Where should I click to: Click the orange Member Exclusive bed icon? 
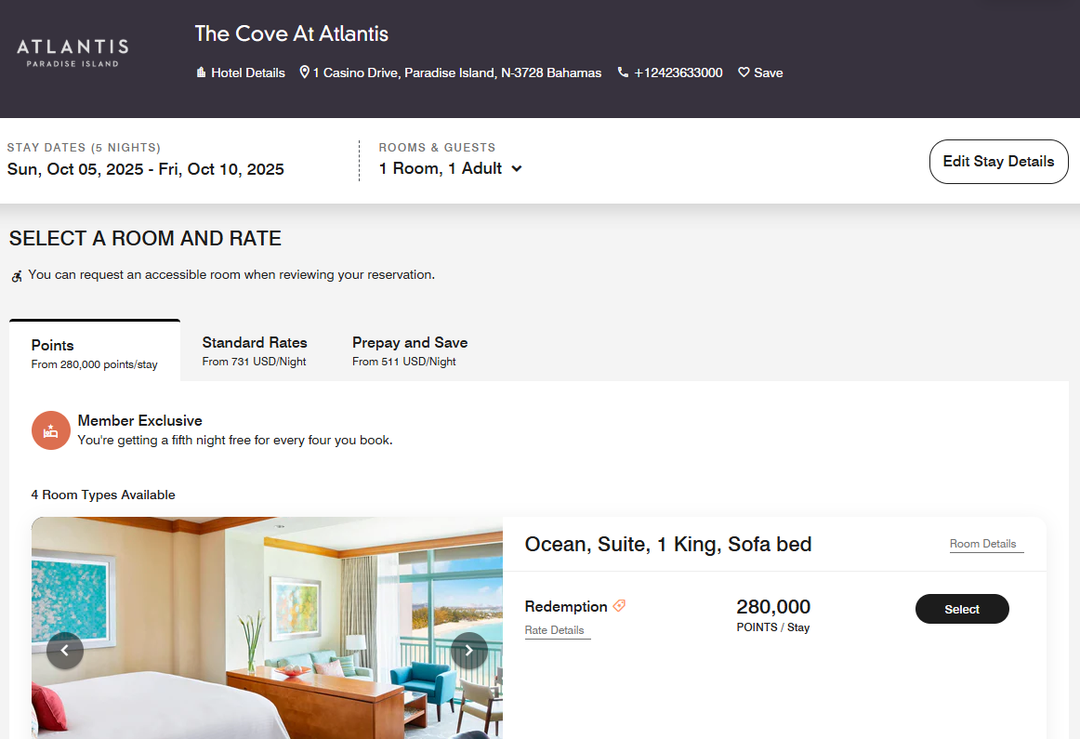click(x=51, y=430)
